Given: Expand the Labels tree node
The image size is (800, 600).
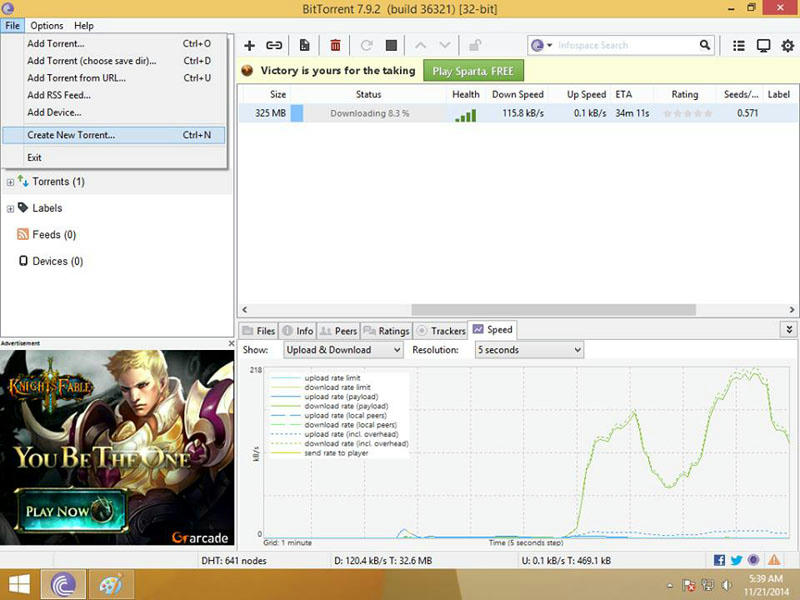Looking at the screenshot, I should pyautogui.click(x=10, y=209).
